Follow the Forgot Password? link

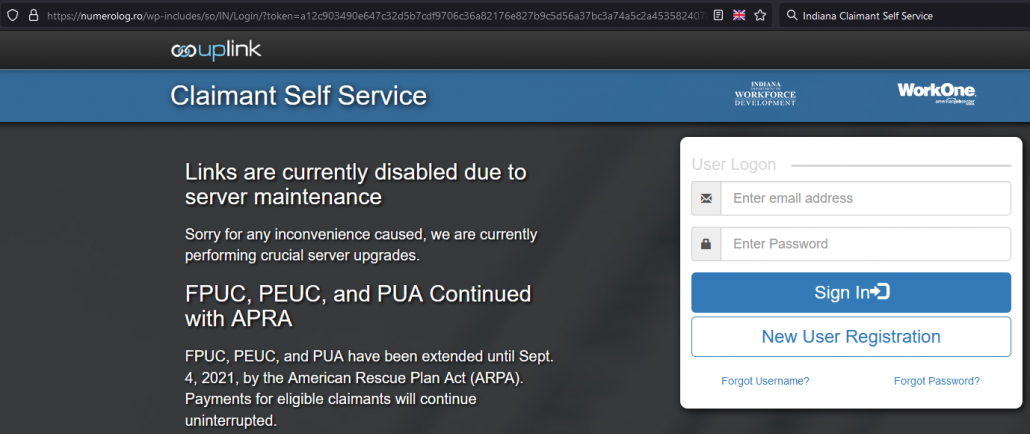click(x=937, y=381)
